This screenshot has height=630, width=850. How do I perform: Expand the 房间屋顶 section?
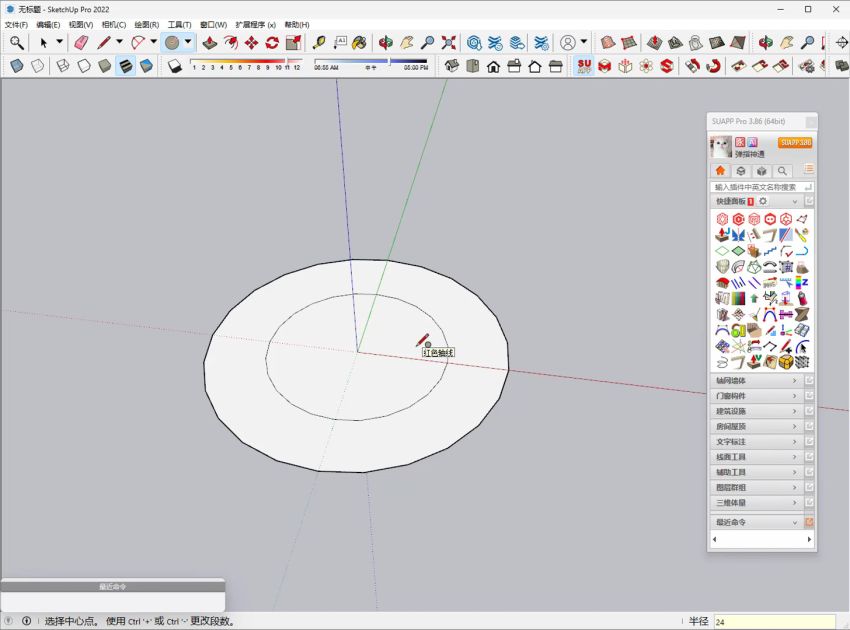[755, 426]
